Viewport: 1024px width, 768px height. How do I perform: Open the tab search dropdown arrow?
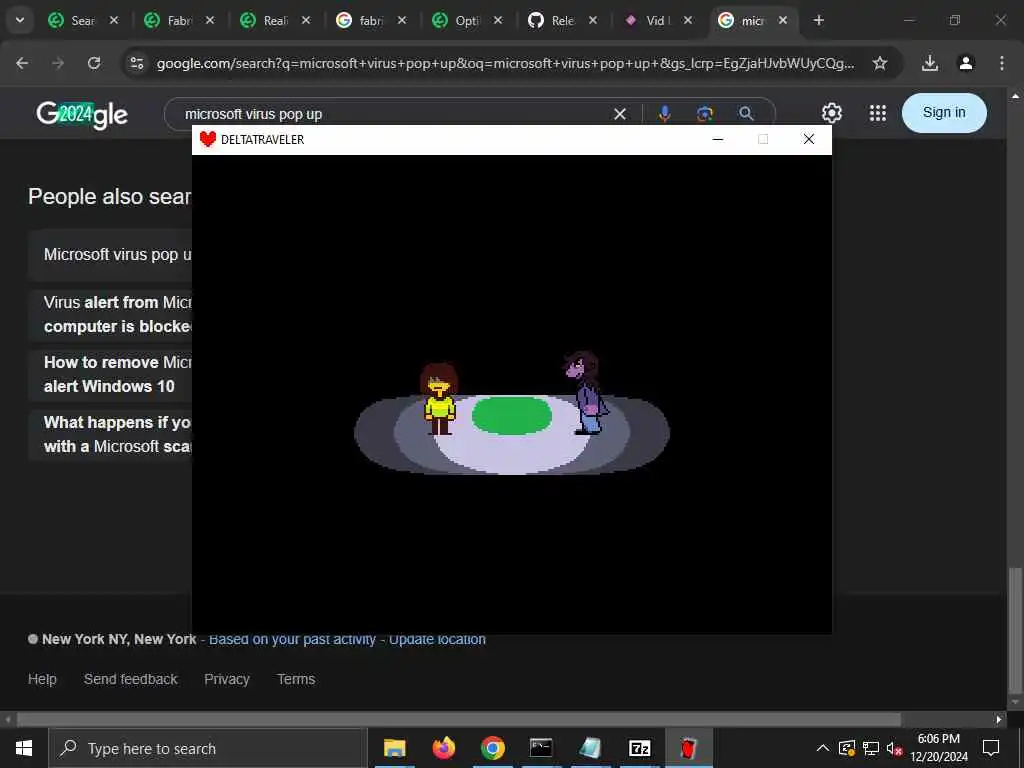coord(20,20)
